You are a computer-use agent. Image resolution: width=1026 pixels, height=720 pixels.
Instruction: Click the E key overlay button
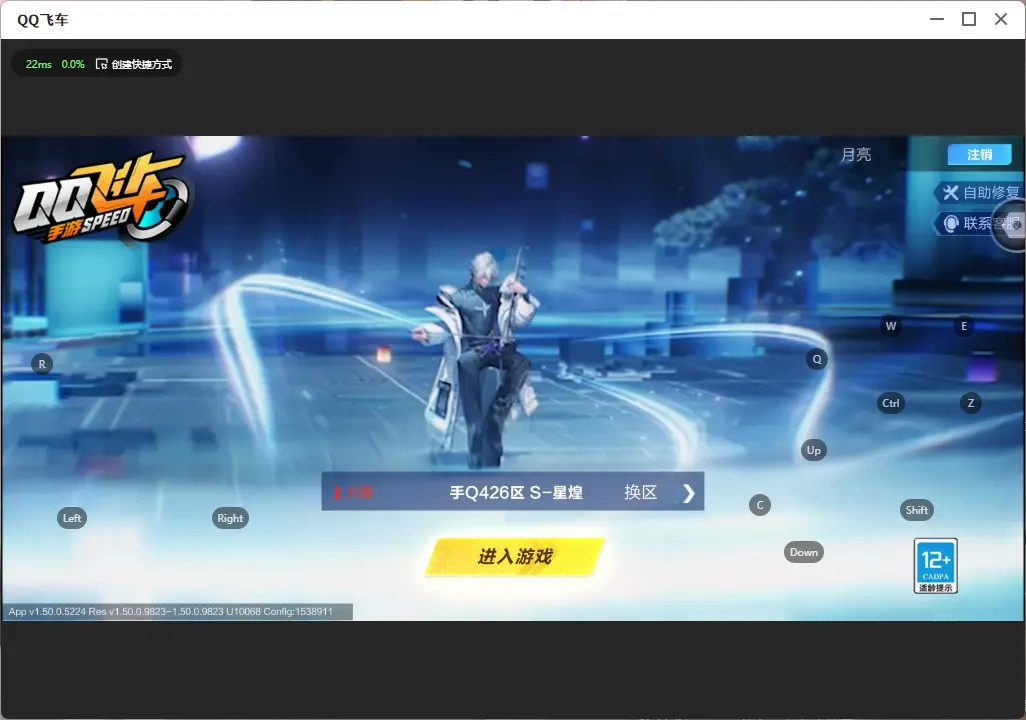pos(964,326)
